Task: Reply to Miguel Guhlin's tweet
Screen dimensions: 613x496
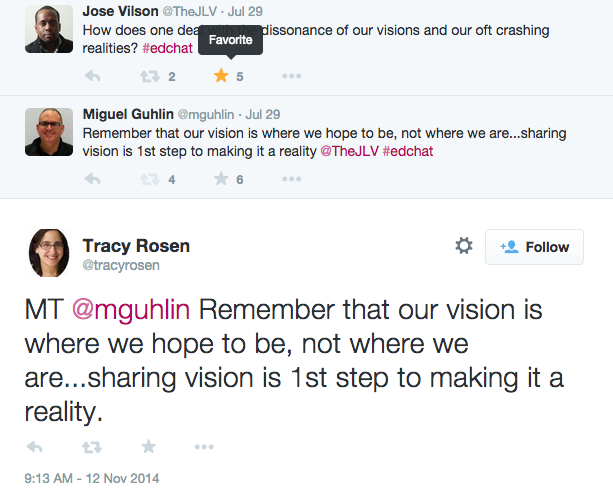Action: pyautogui.click(x=93, y=179)
